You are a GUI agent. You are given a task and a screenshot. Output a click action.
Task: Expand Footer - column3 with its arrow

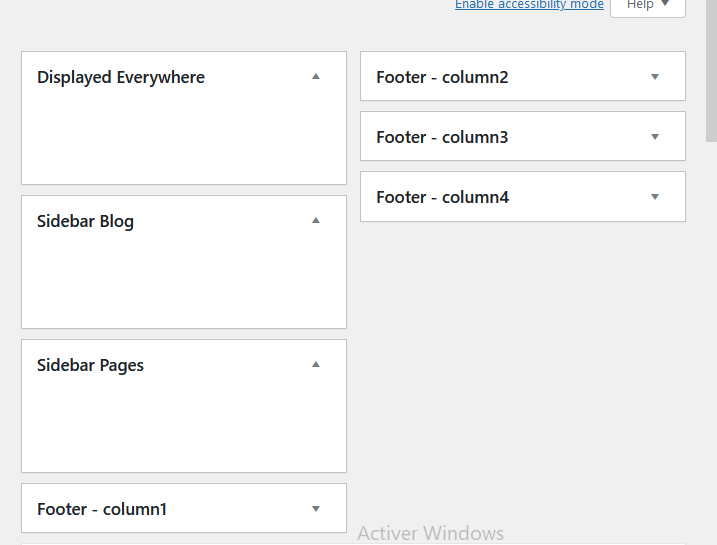tap(655, 137)
